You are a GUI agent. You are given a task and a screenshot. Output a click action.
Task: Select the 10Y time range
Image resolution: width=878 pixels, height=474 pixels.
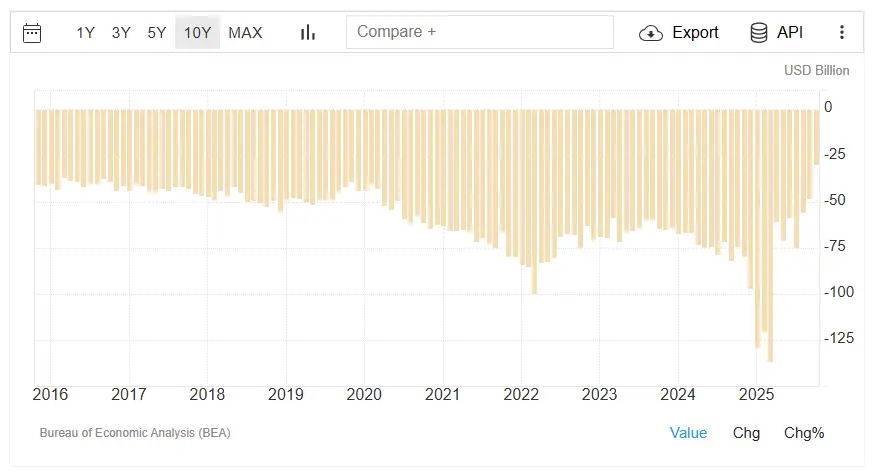(x=197, y=32)
